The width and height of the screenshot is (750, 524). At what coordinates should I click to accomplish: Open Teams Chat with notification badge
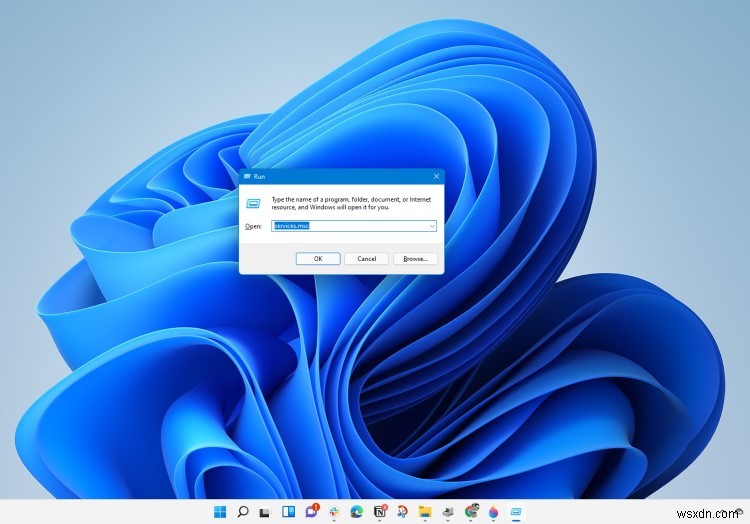312,511
